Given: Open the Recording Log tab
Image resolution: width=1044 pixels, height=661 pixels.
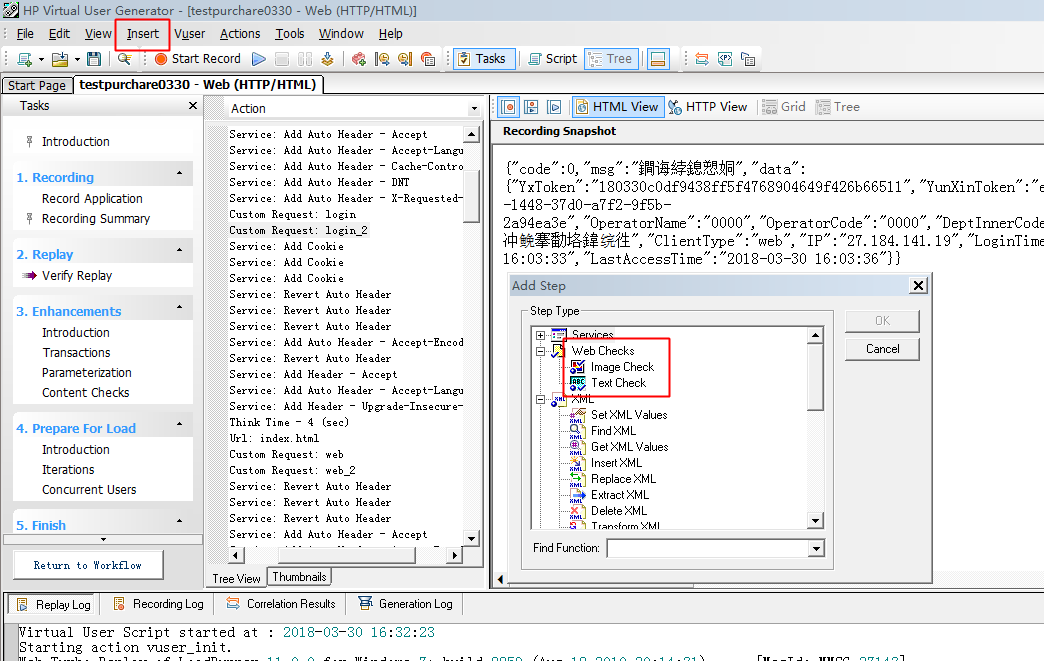Looking at the screenshot, I should 159,604.
